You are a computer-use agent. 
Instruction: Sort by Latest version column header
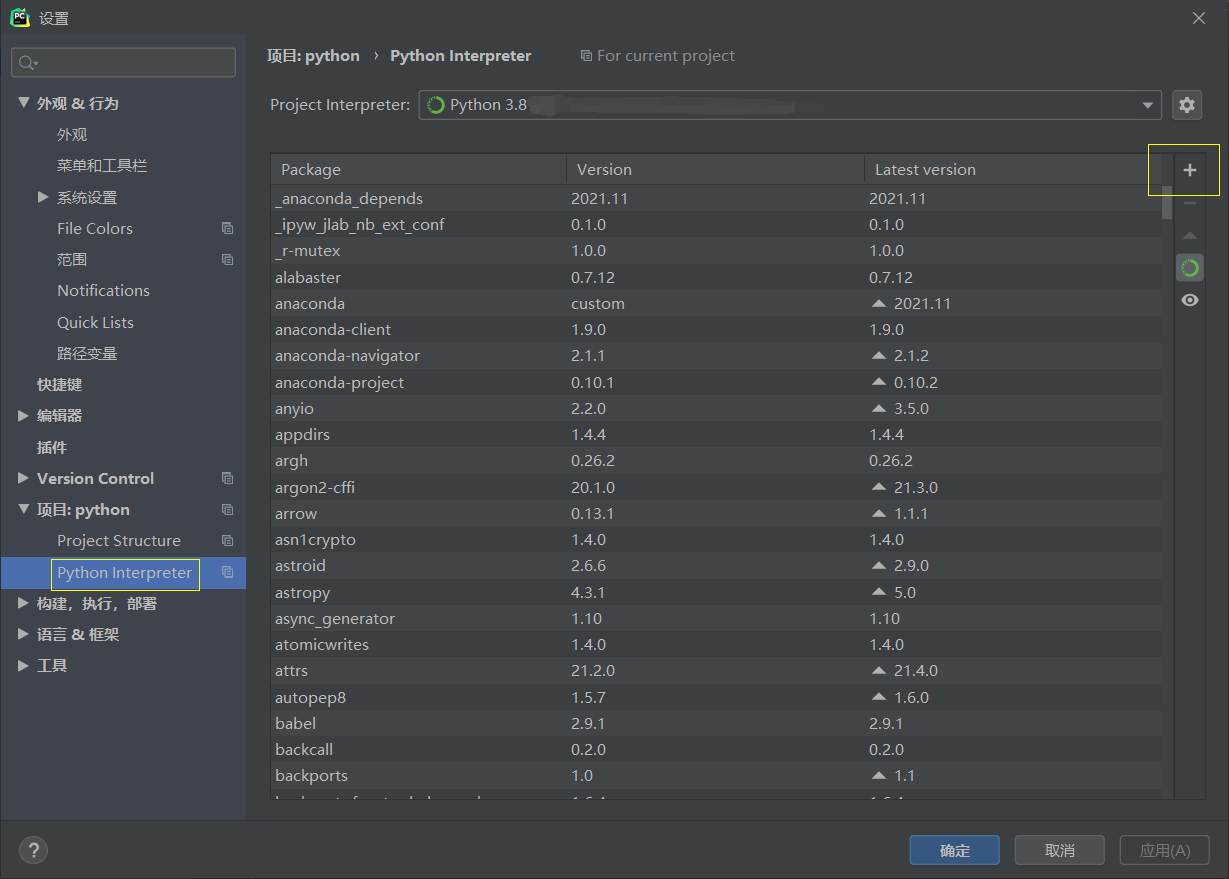pos(1013,170)
